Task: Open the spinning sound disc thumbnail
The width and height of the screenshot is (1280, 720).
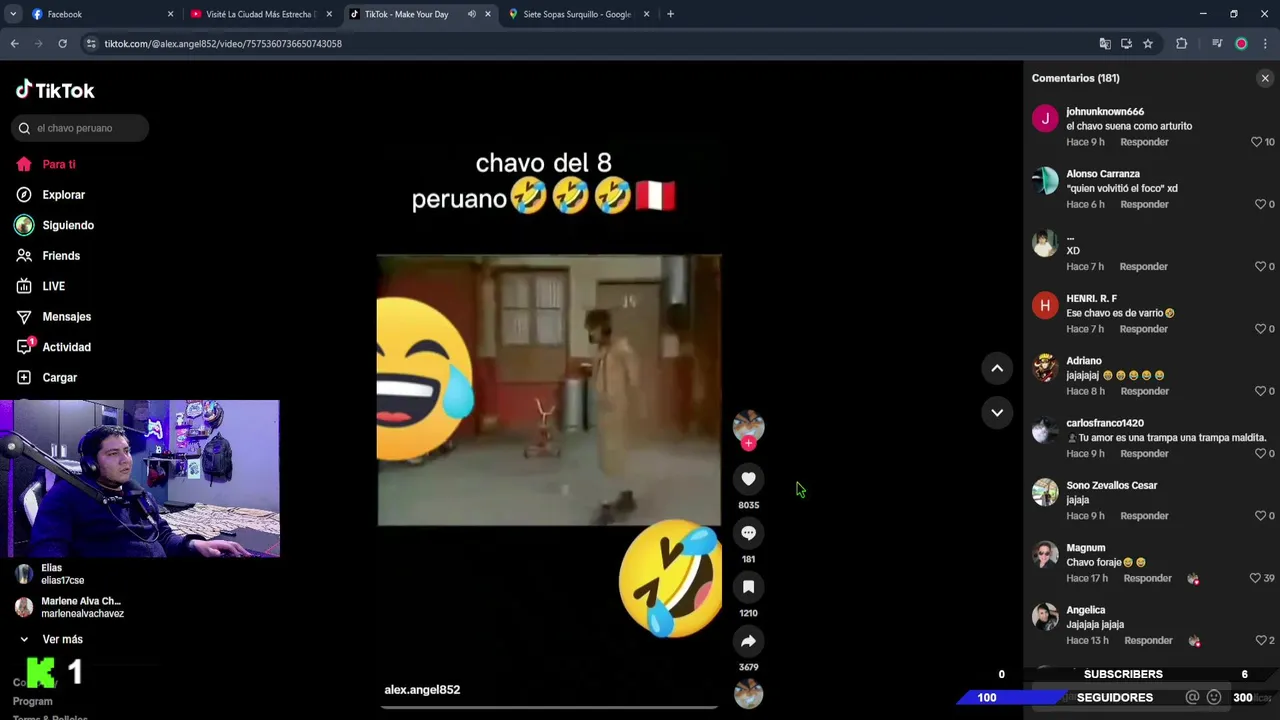Action: 748,693
